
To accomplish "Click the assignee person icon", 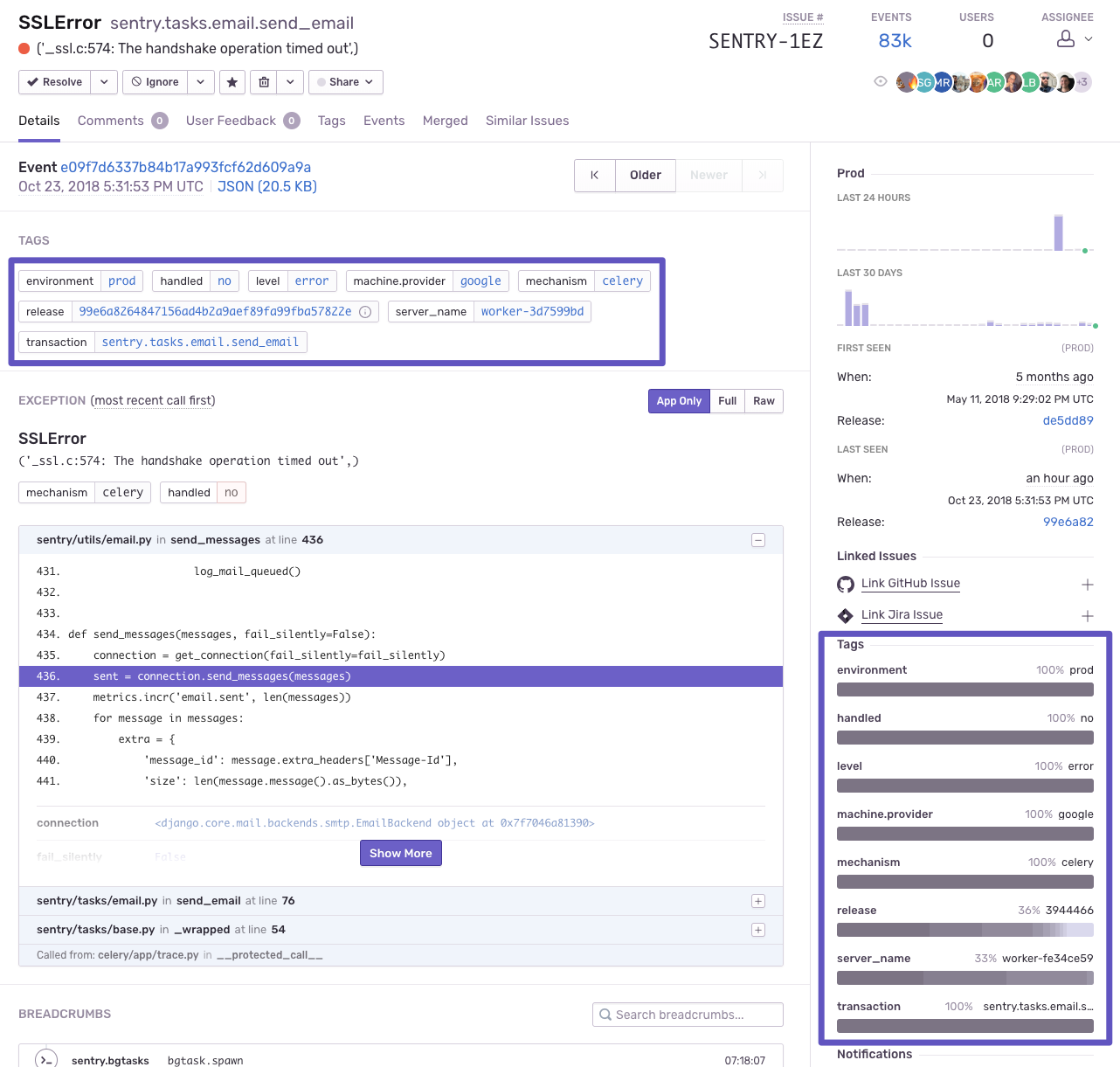I will point(1066,38).
